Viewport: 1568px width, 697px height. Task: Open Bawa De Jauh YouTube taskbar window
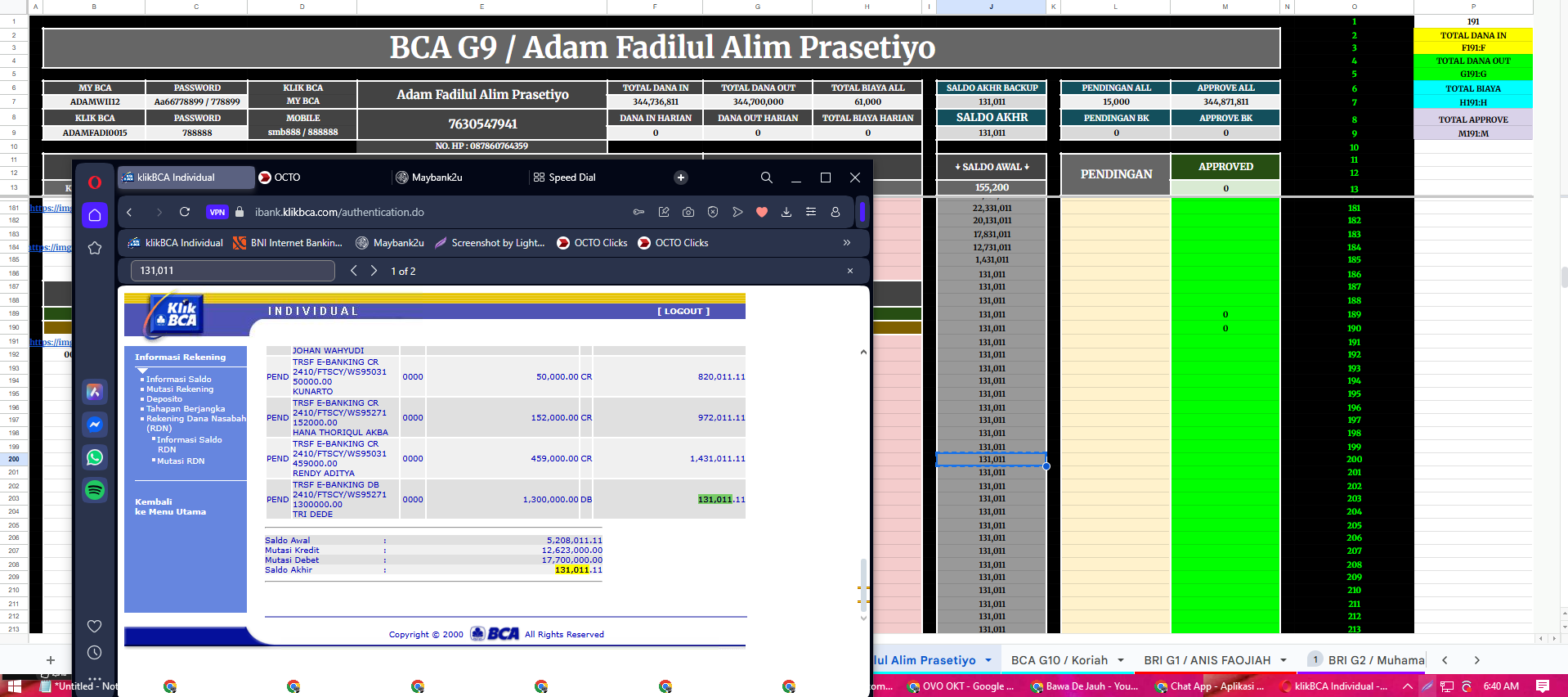click(1085, 686)
